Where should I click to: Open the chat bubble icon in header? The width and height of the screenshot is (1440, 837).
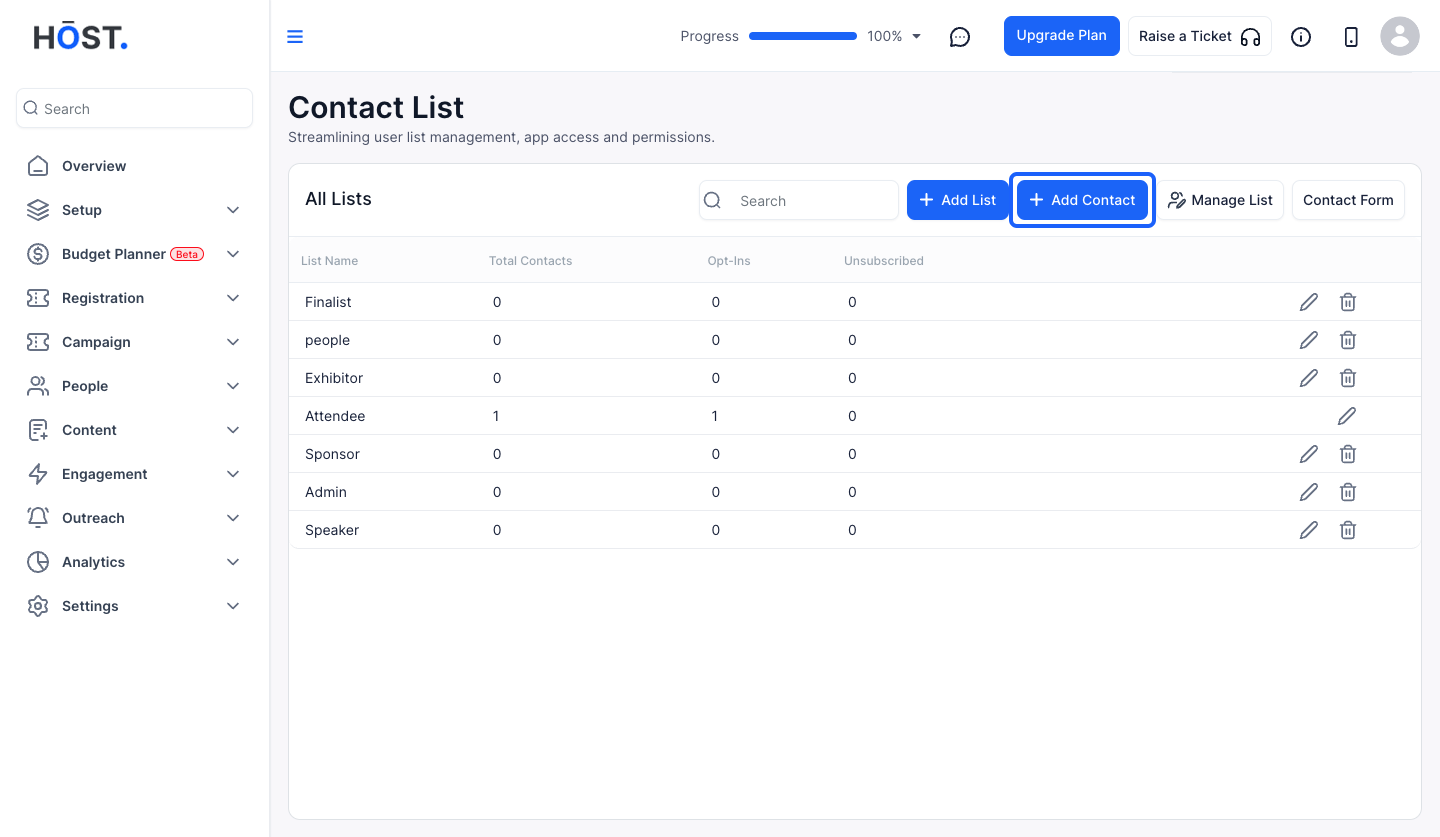[960, 37]
